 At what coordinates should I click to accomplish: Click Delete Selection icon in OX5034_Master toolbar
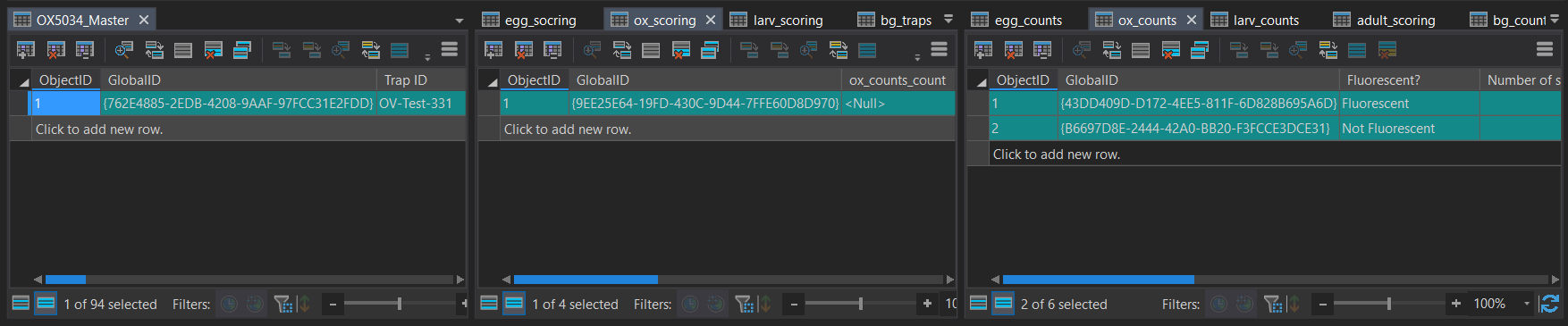(213, 50)
